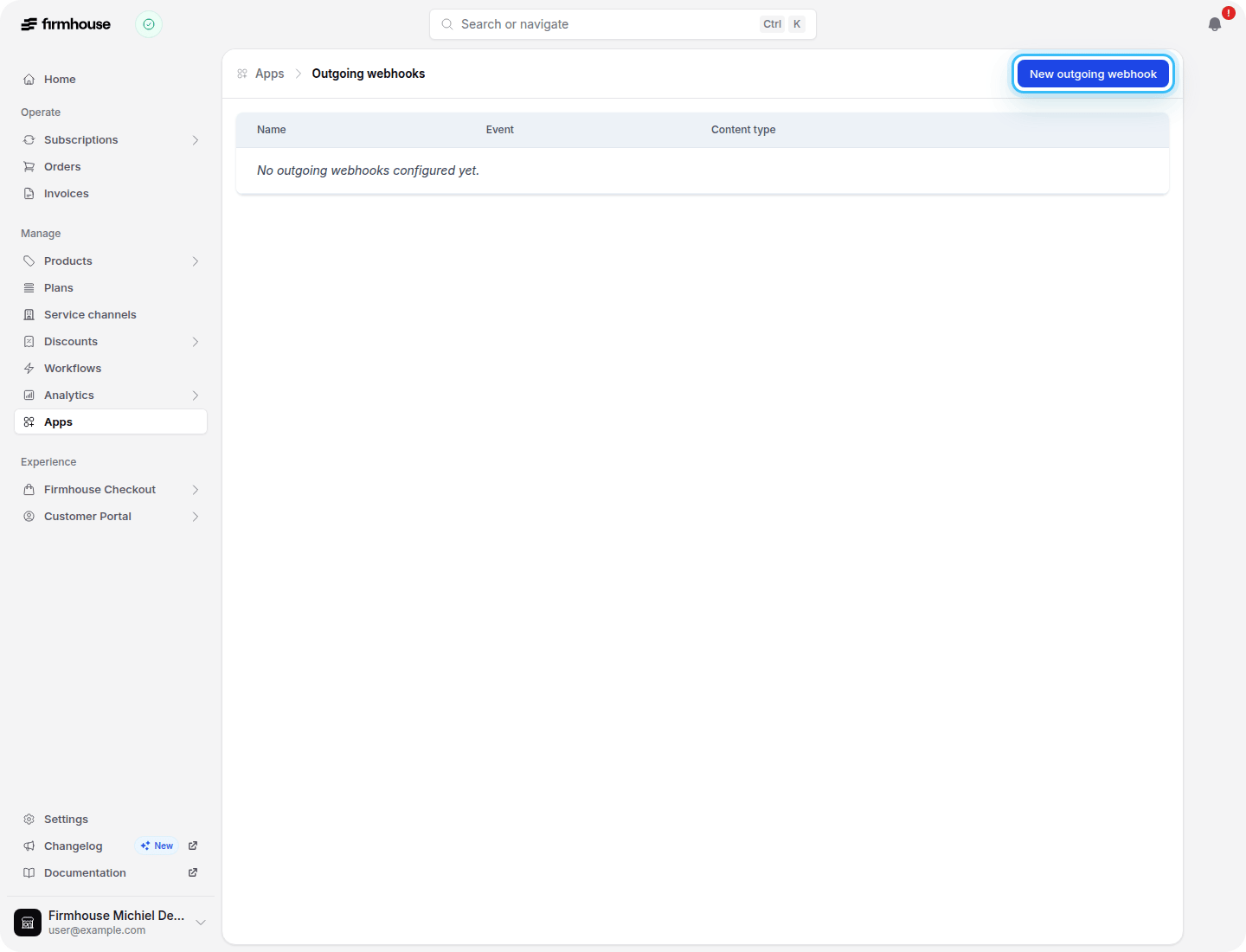Open Invoices in the sidebar
Image resolution: width=1246 pixels, height=952 pixels.
111,193
